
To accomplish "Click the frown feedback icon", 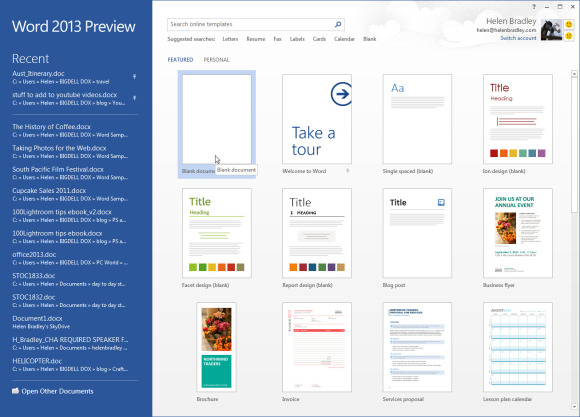I will (569, 36).
